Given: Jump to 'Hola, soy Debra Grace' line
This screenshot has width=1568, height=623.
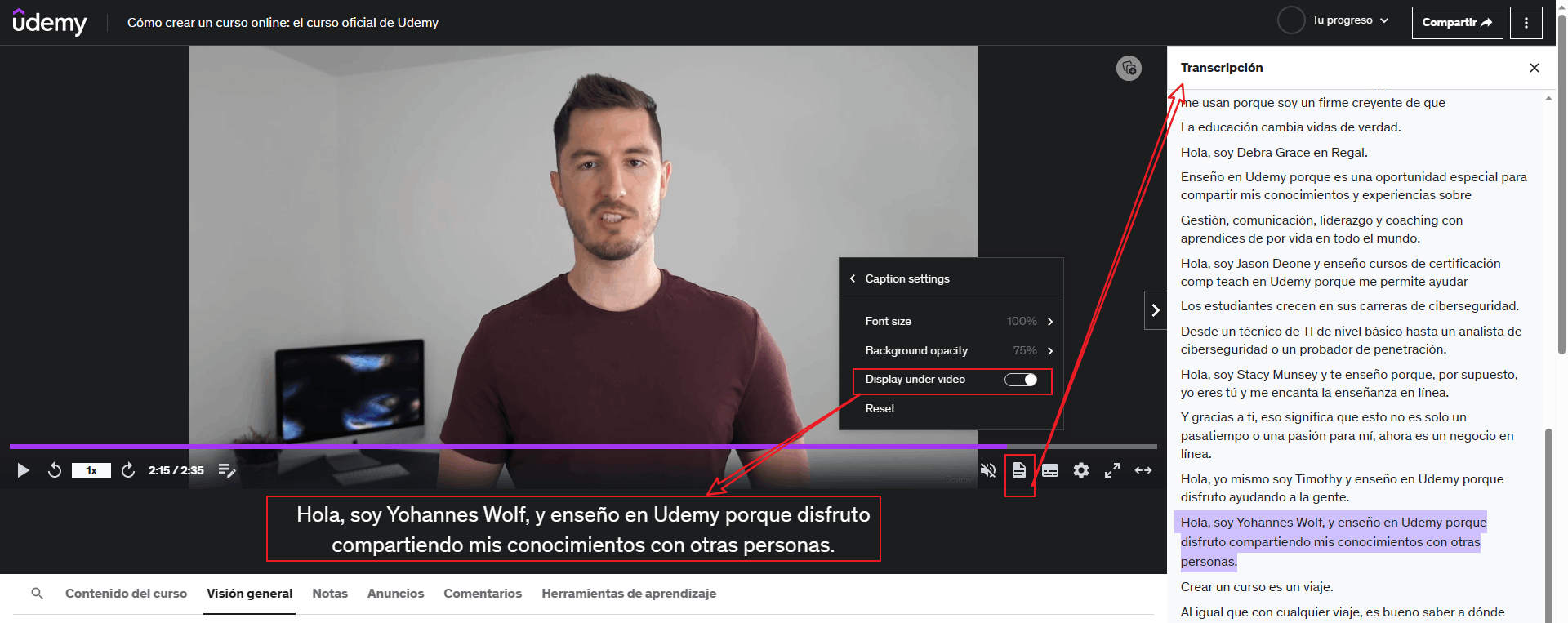Looking at the screenshot, I should 1274,153.
